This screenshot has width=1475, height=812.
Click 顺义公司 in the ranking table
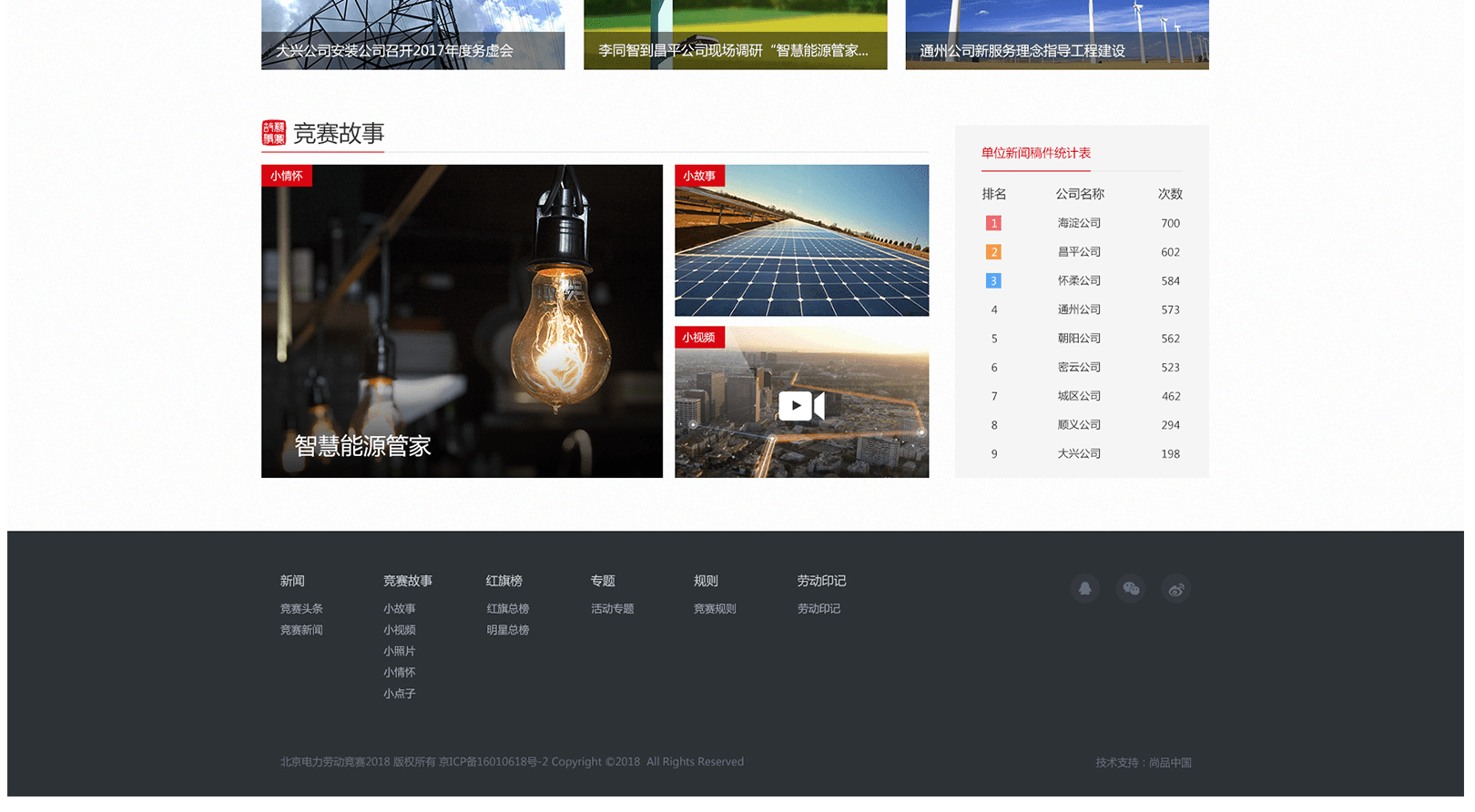(x=1079, y=425)
